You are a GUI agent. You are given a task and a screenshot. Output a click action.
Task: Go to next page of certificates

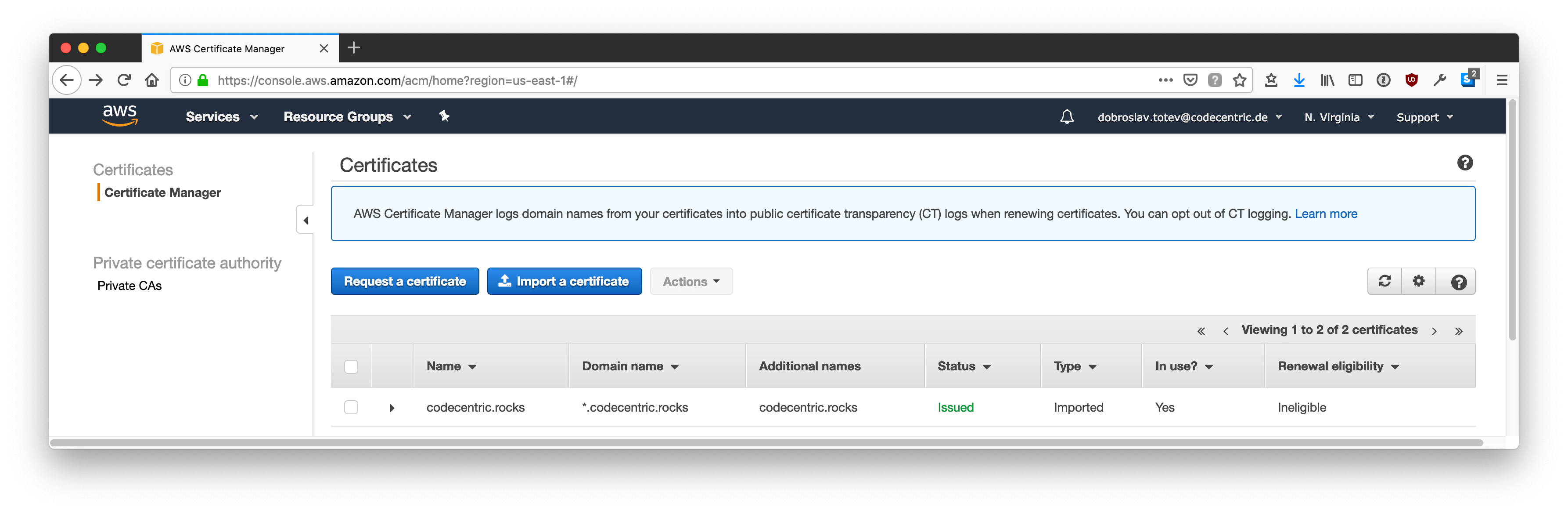tap(1434, 331)
